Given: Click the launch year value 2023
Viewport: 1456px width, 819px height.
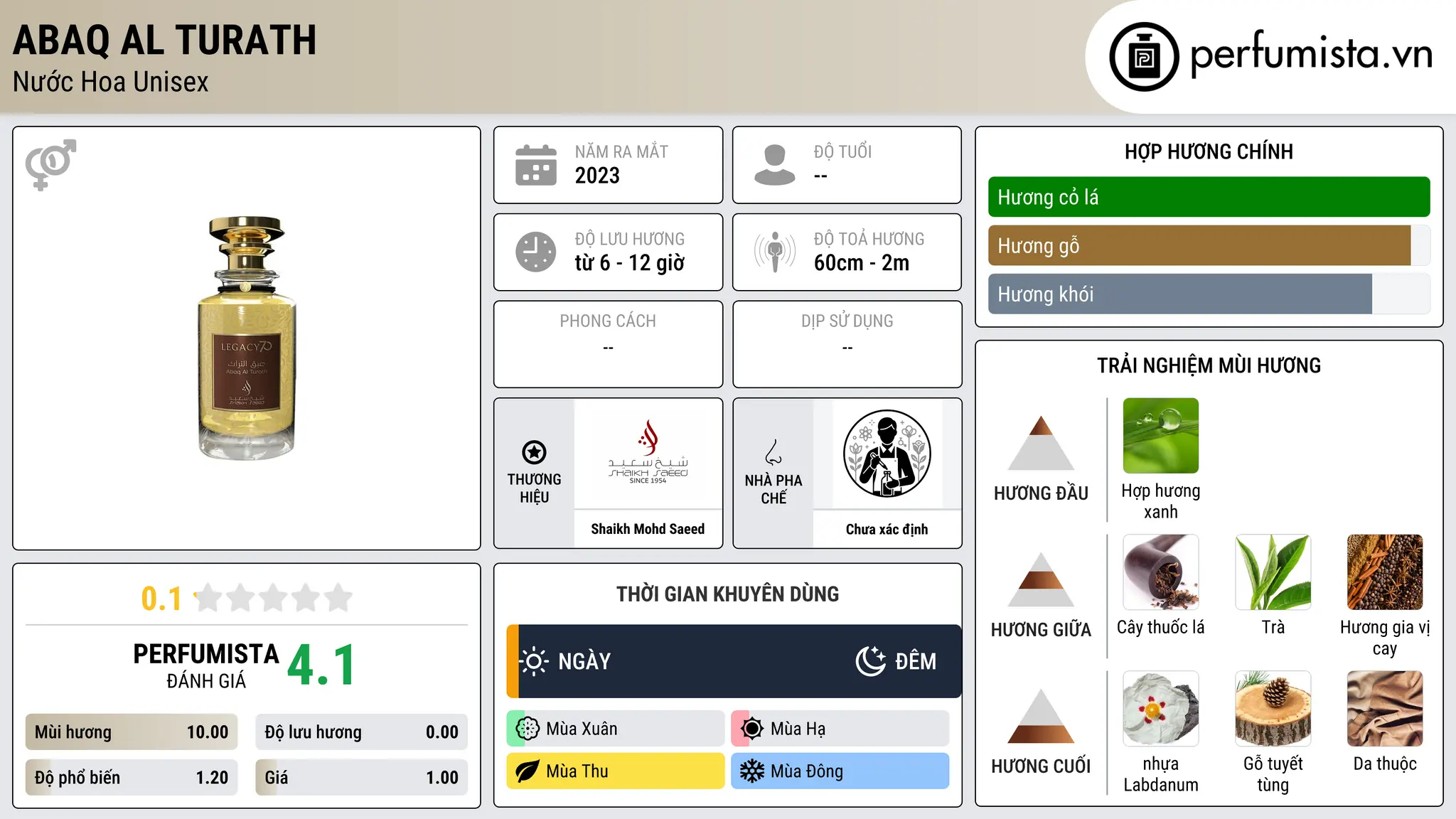Looking at the screenshot, I should [597, 176].
